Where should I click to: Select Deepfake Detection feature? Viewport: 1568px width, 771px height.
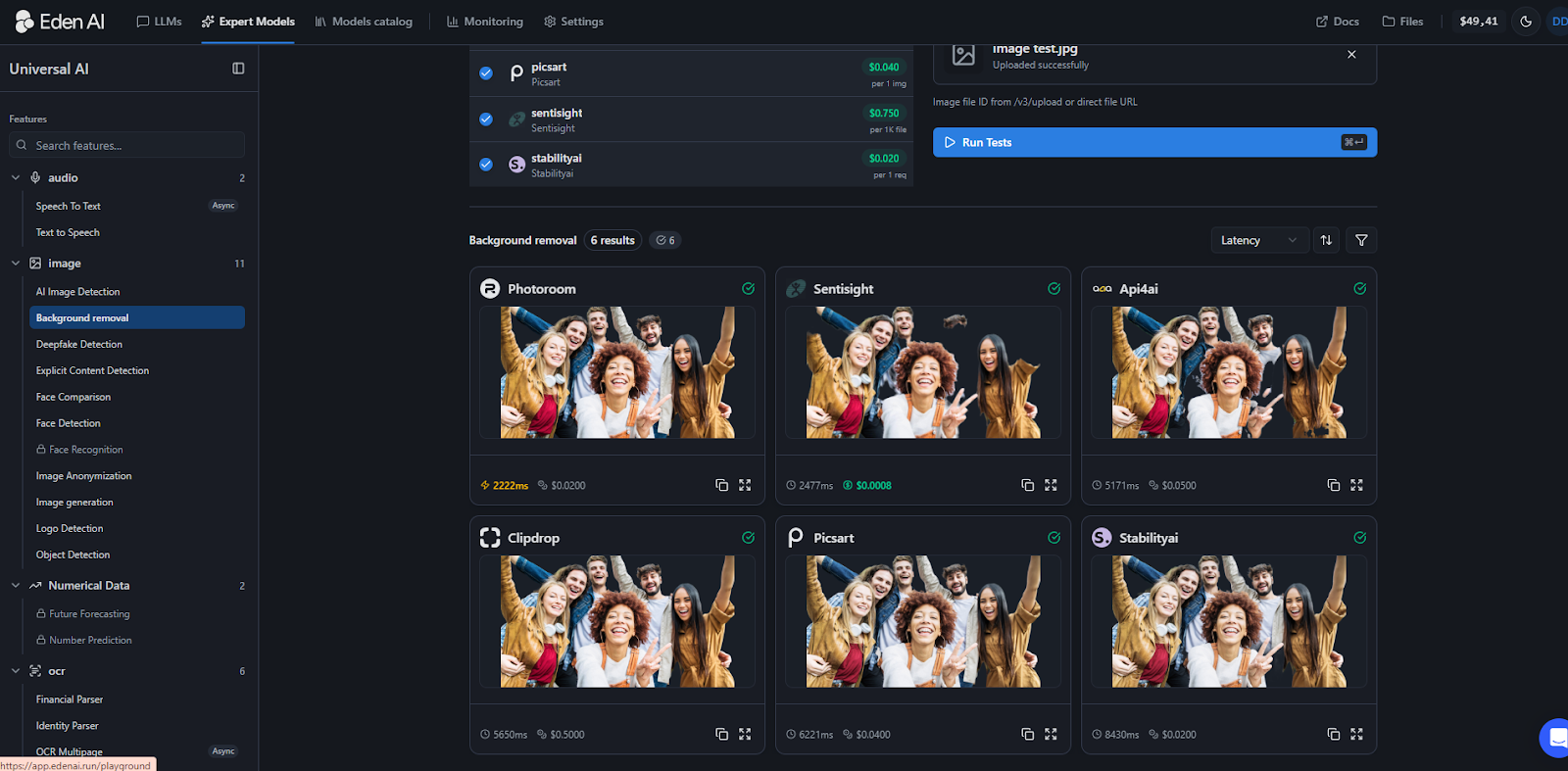tap(79, 345)
